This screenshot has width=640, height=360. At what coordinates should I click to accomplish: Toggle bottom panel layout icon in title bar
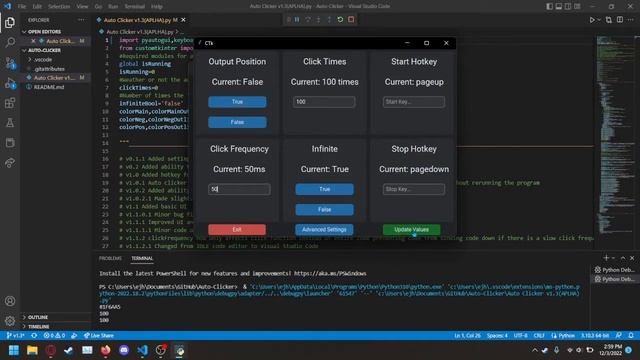558,6
